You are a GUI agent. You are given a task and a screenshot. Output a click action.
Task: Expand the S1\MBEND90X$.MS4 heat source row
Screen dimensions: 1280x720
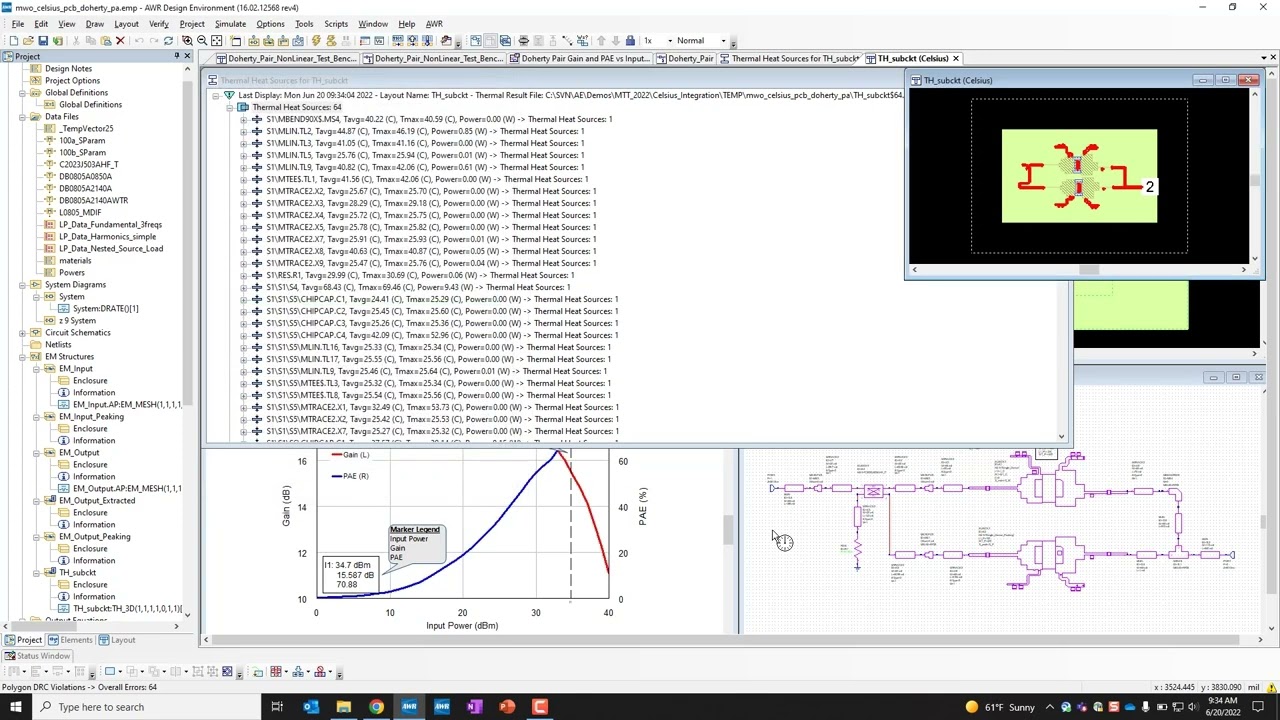coord(243,119)
